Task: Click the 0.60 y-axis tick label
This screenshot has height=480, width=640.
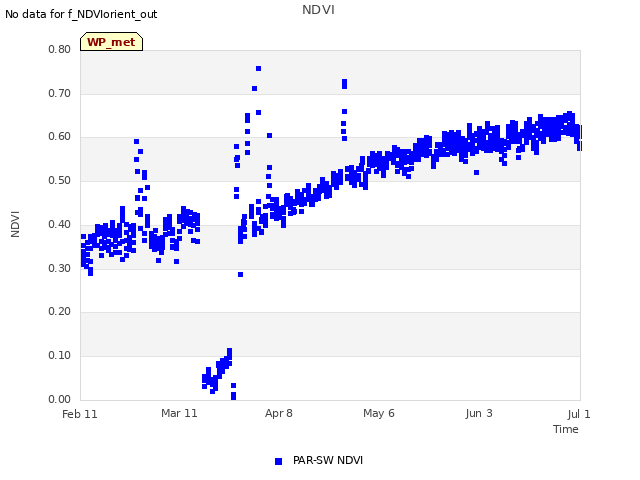Action: pos(60,136)
